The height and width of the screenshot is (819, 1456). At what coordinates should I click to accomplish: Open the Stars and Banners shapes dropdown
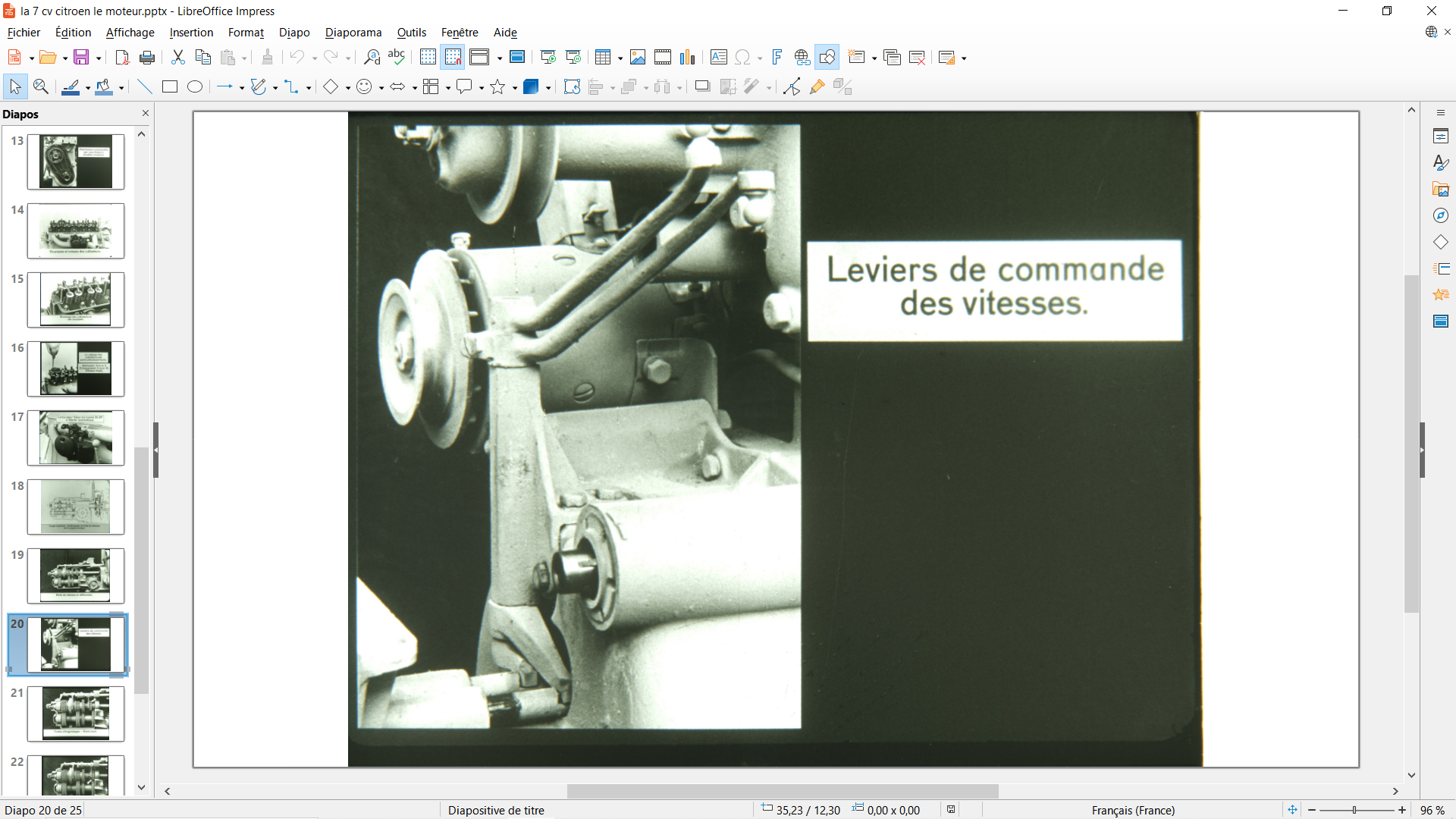(515, 88)
